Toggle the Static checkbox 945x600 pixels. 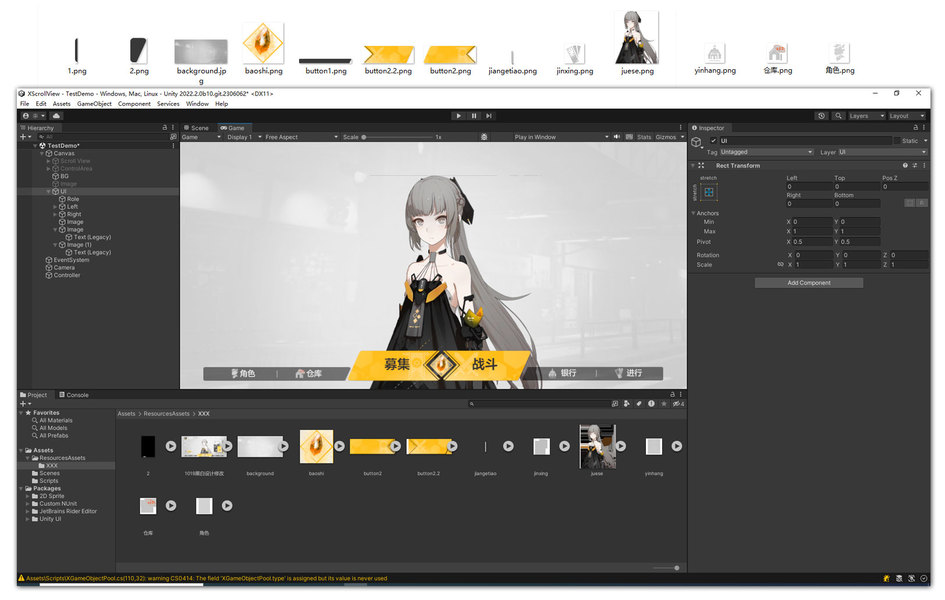click(x=897, y=140)
